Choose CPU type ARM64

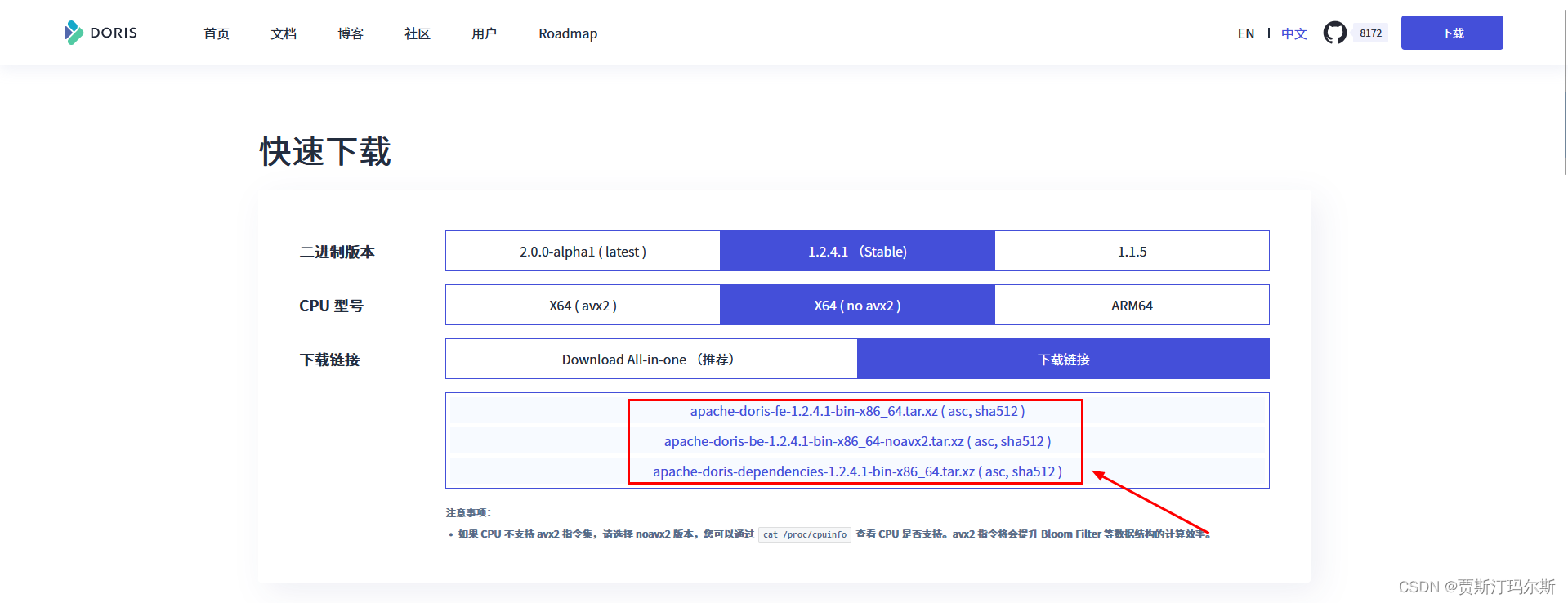tap(1132, 305)
